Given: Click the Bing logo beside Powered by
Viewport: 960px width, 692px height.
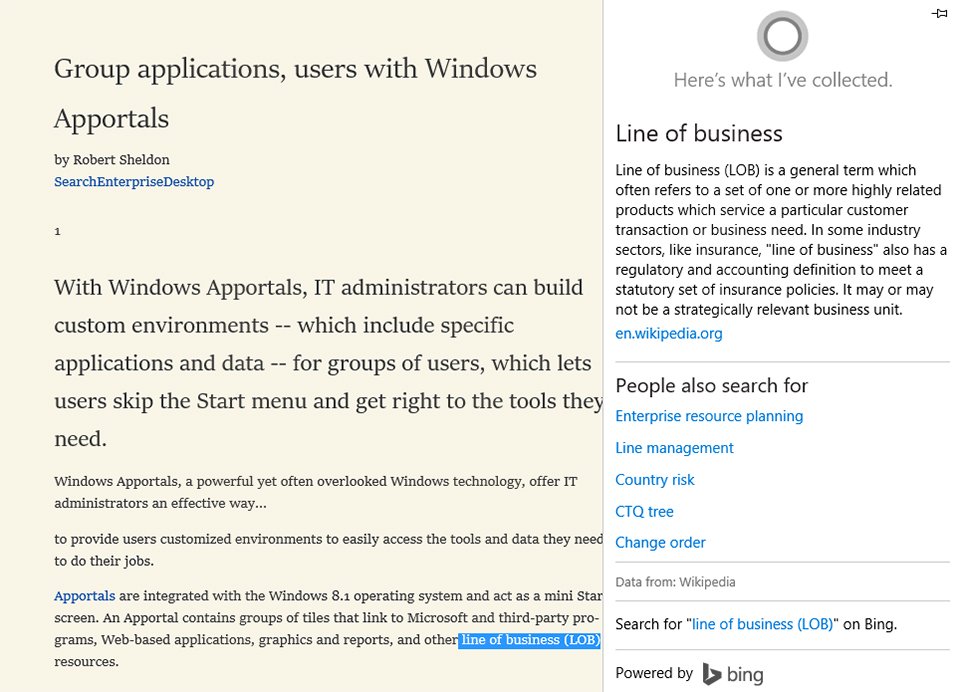Looking at the screenshot, I should click(733, 674).
